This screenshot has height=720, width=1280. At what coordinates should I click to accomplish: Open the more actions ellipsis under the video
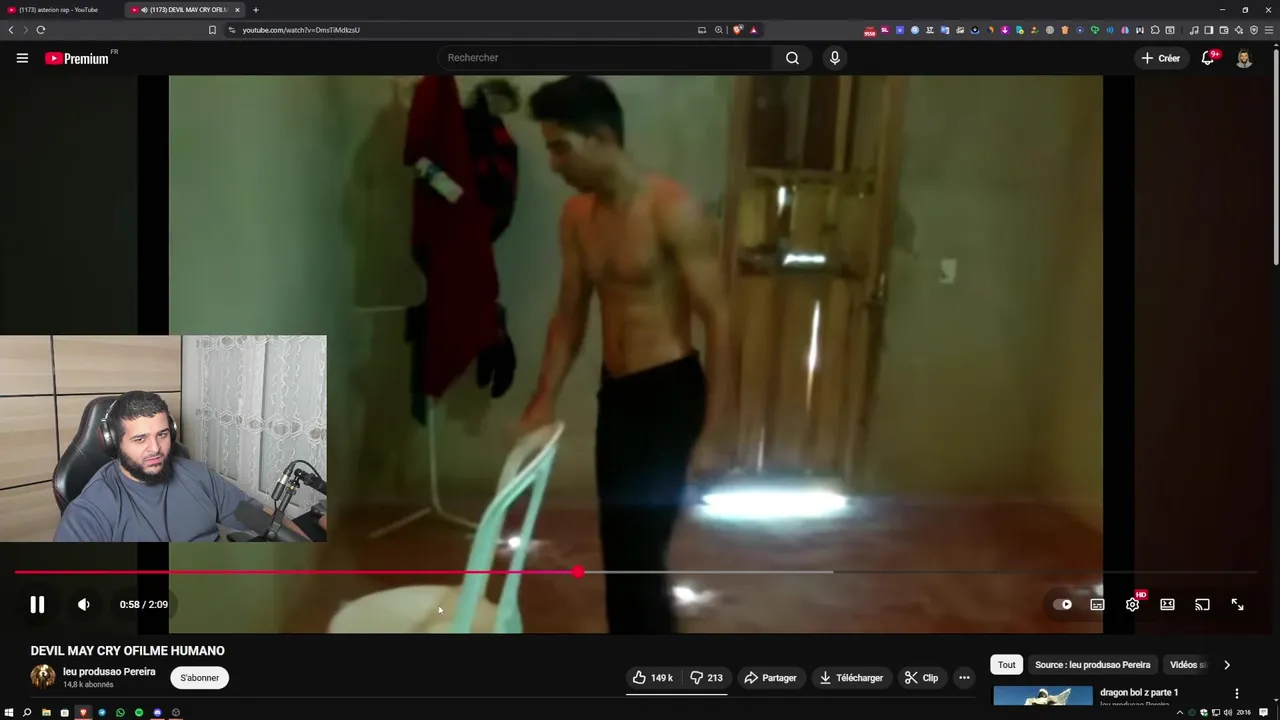[964, 678]
